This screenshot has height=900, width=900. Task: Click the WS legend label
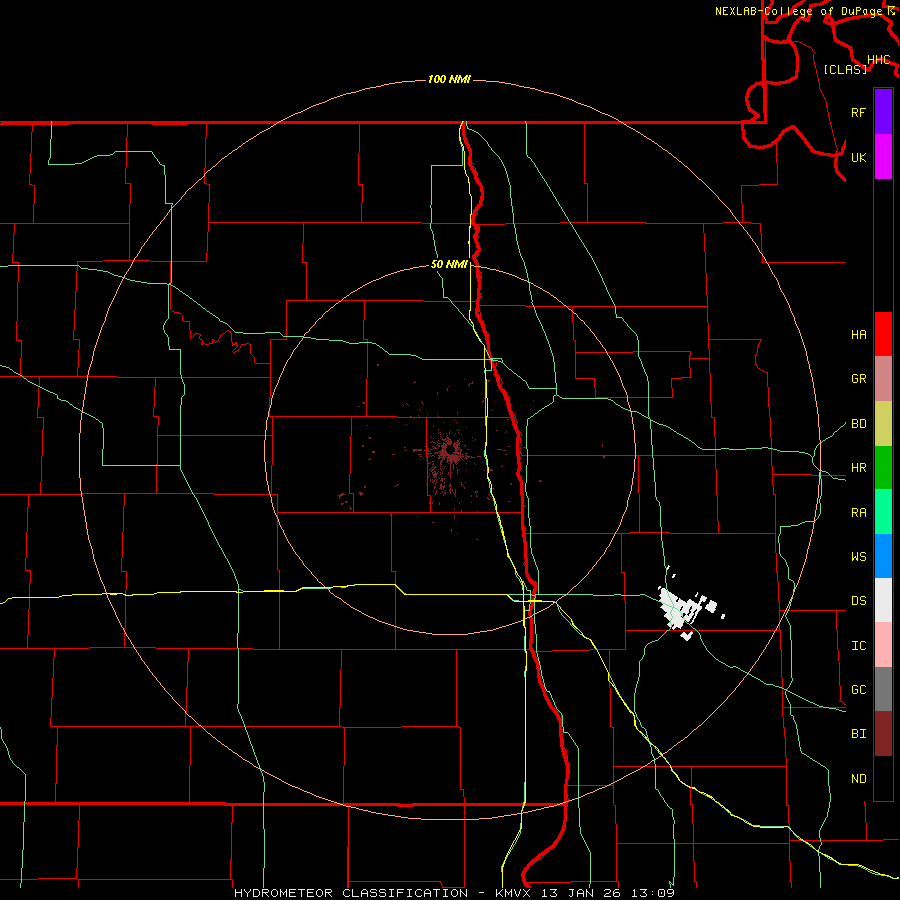coord(858,557)
